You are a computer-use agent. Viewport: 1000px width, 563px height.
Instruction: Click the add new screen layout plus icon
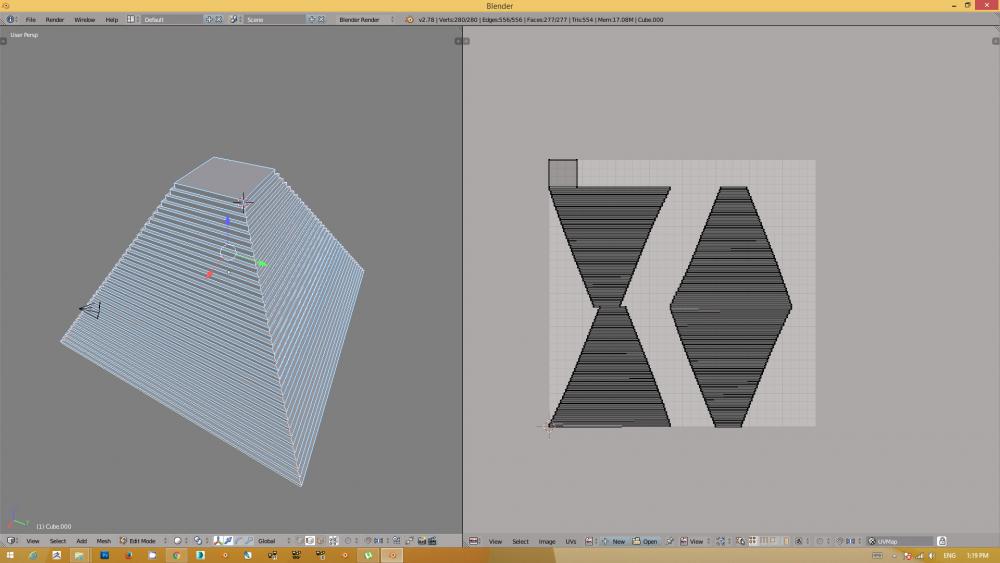pyautogui.click(x=209, y=19)
